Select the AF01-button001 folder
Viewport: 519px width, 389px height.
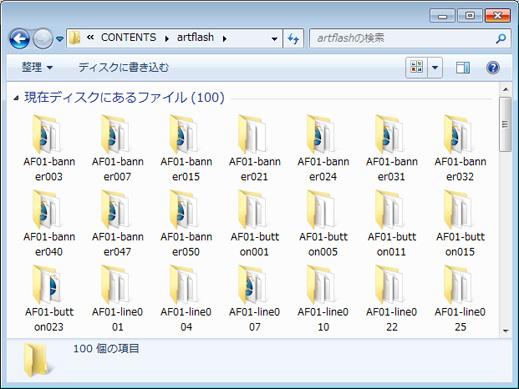pos(254,223)
